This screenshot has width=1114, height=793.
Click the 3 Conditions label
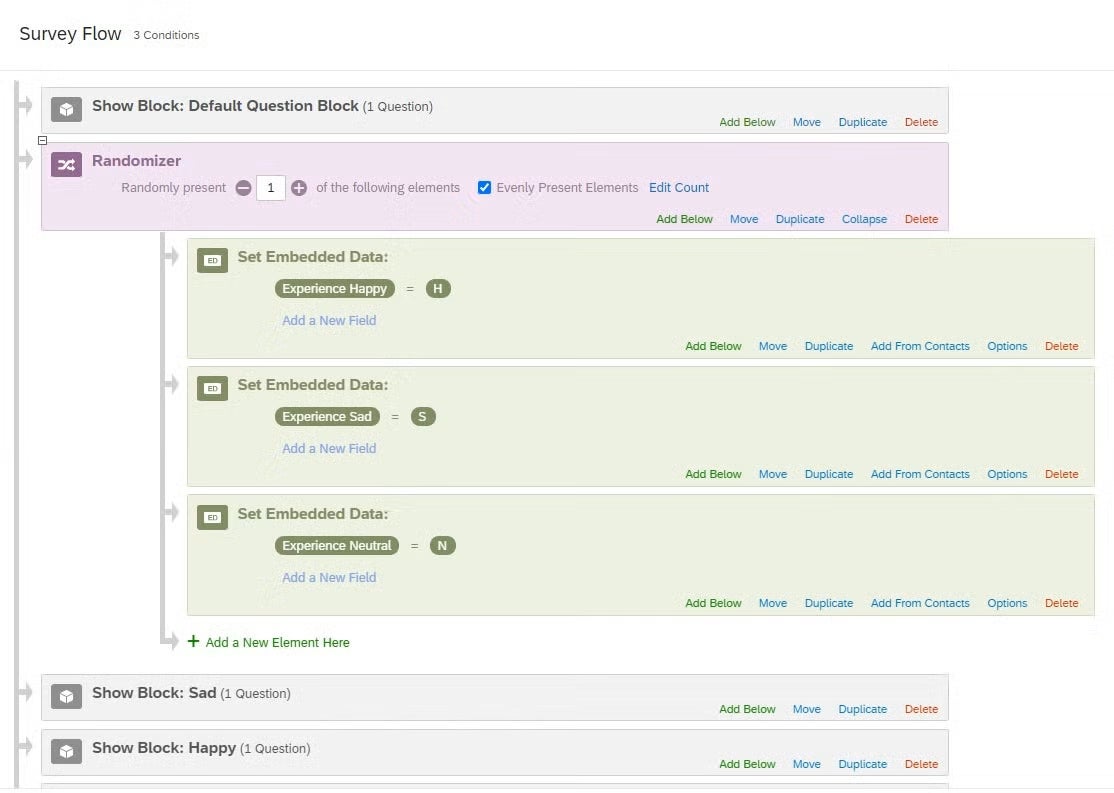pyautogui.click(x=166, y=35)
